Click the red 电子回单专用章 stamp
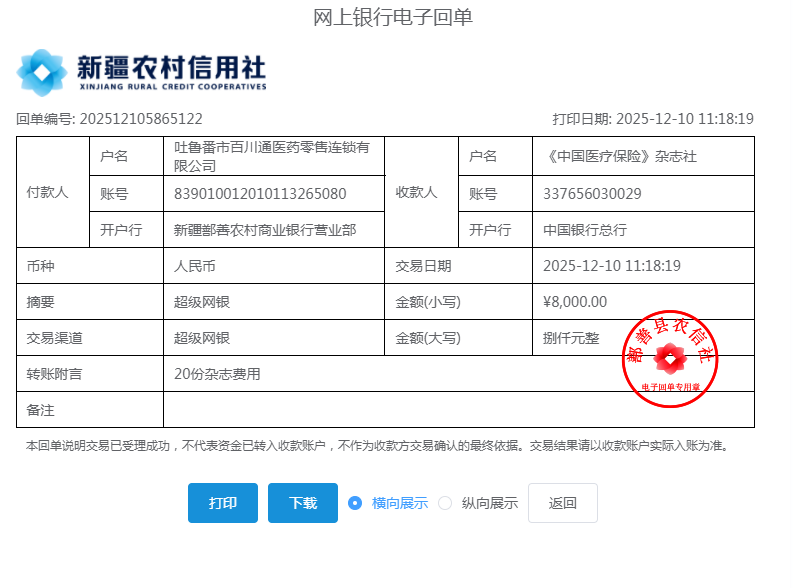Viewport: 804px width, 588px height. (x=670, y=358)
